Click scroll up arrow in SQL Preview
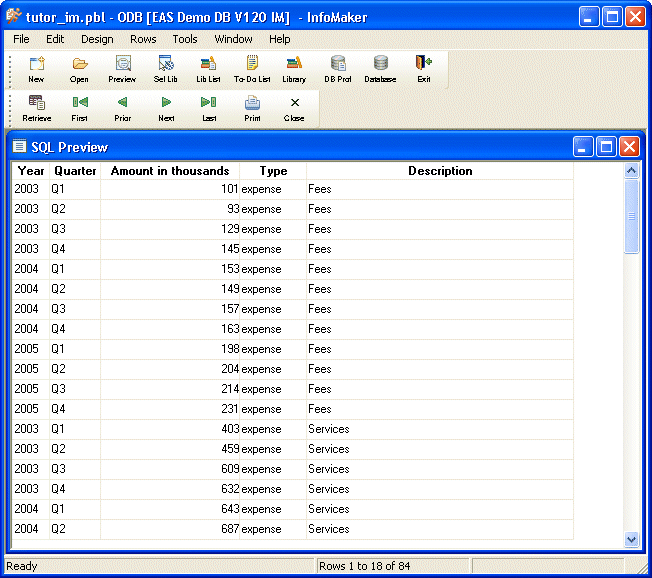Viewport: 652px width, 578px height. point(631,170)
